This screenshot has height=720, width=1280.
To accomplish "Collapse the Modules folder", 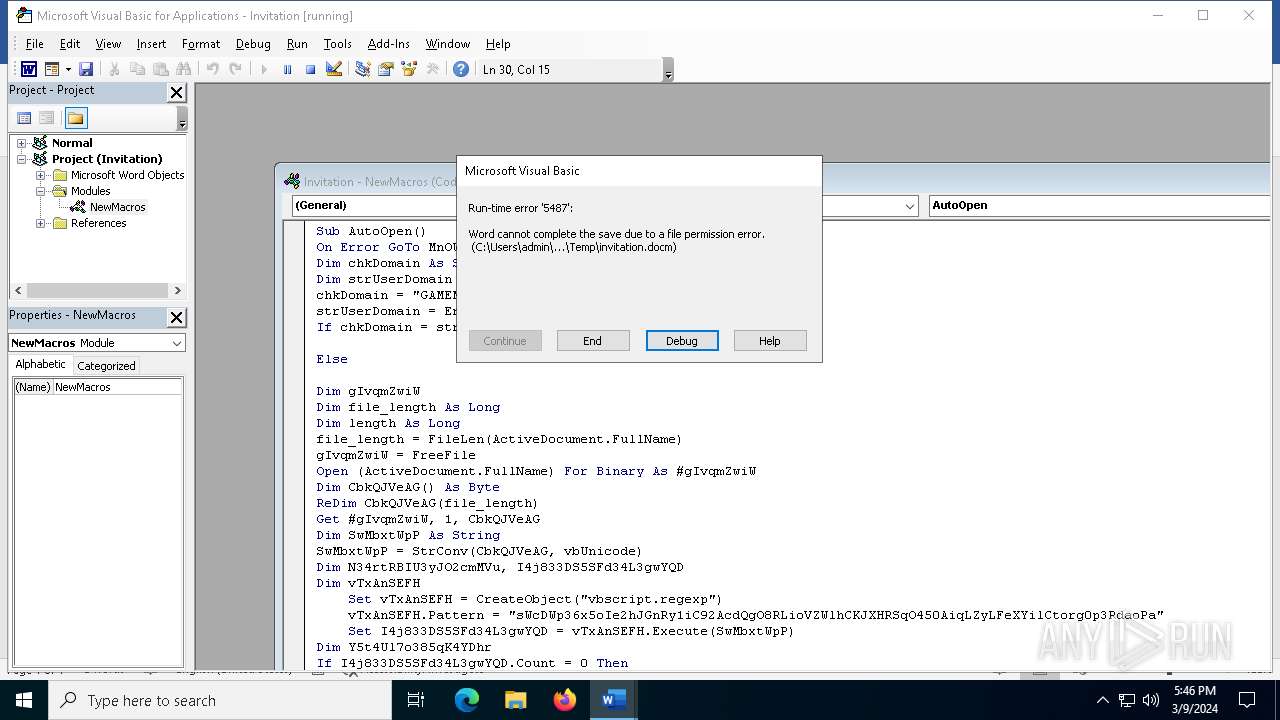I will (x=41, y=191).
